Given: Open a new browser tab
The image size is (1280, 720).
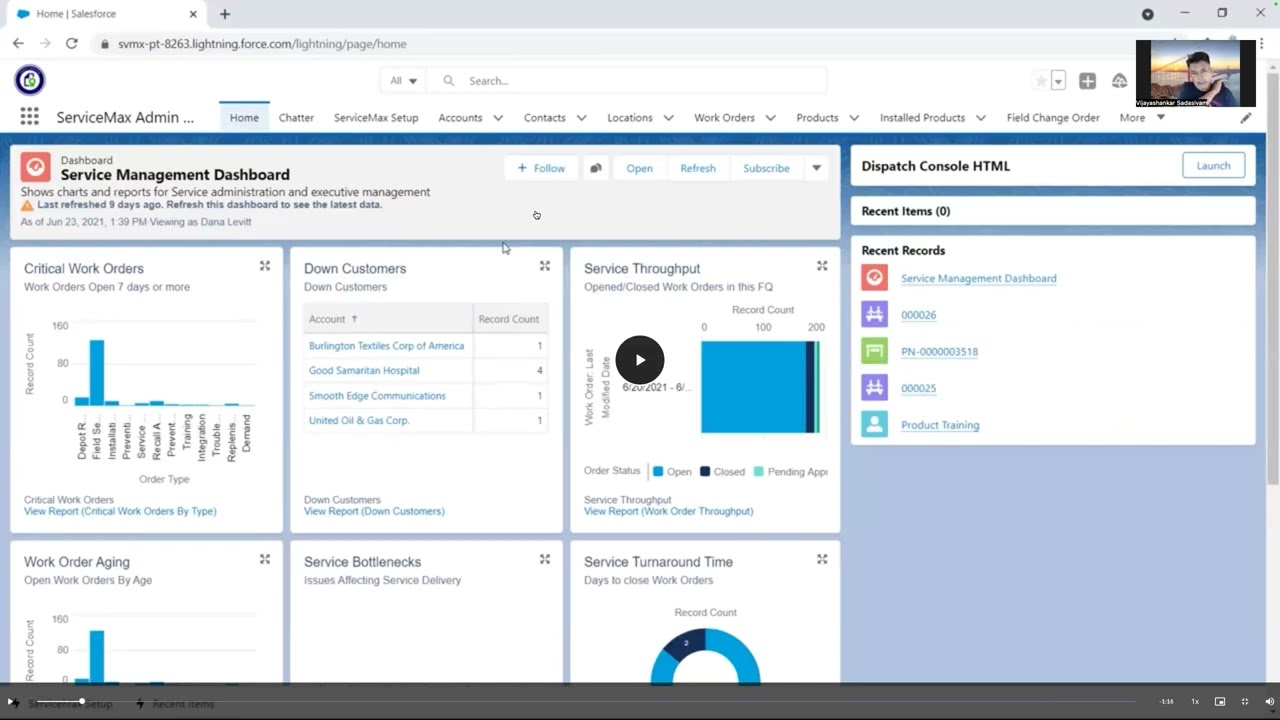Looking at the screenshot, I should coord(225,14).
